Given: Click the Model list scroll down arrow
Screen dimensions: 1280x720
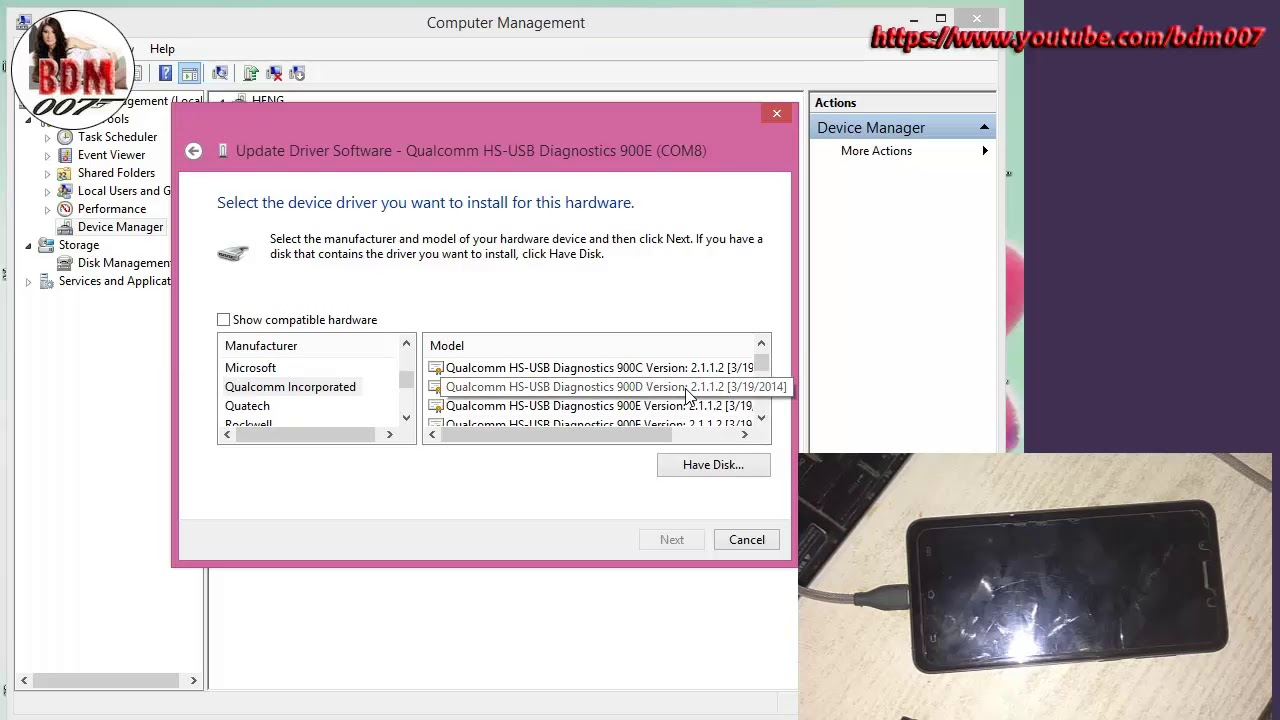Looking at the screenshot, I should point(761,418).
